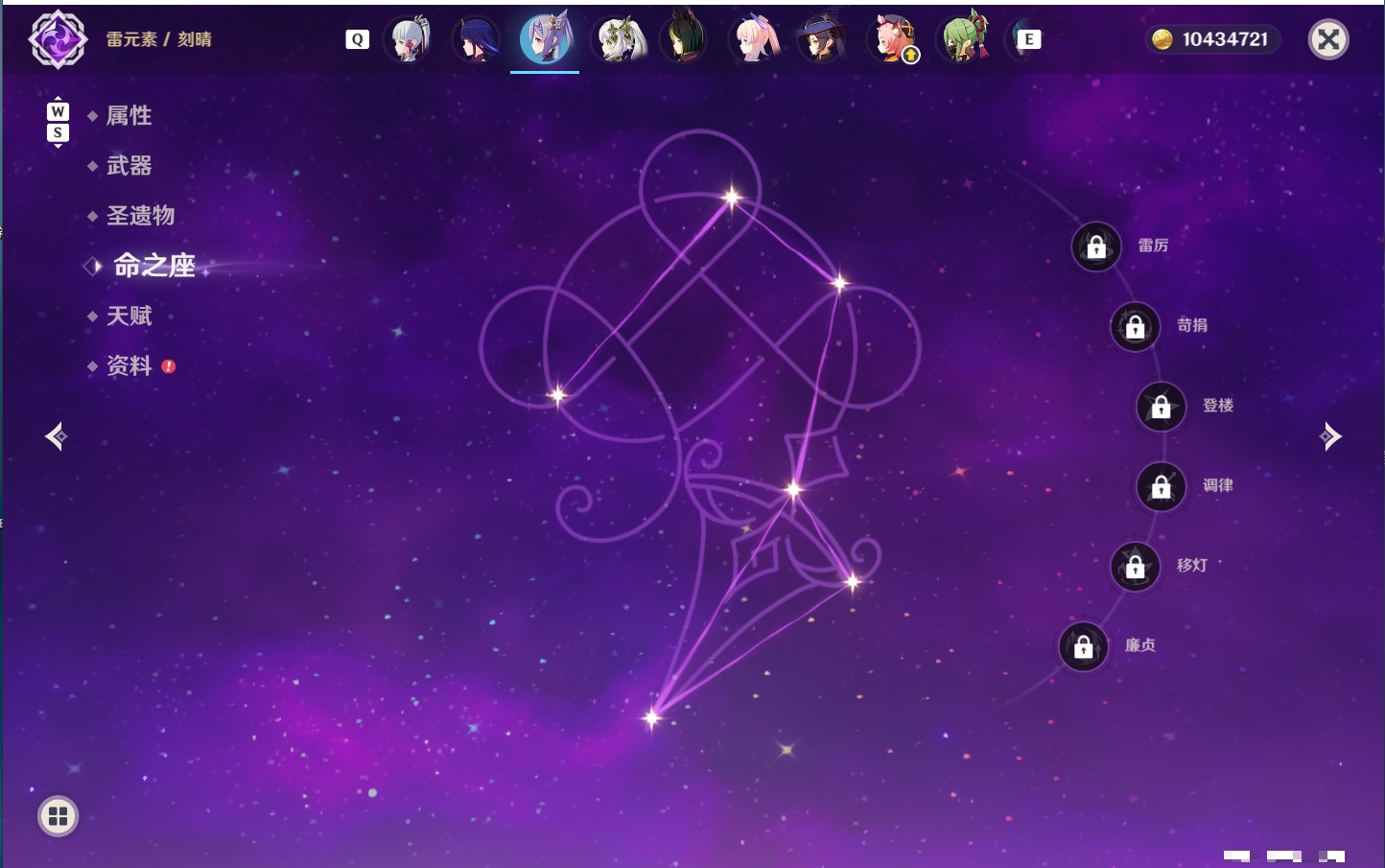This screenshot has width=1385, height=868.
Task: Pick the pale pink-haired Kokomi avatar
Action: 754,39
